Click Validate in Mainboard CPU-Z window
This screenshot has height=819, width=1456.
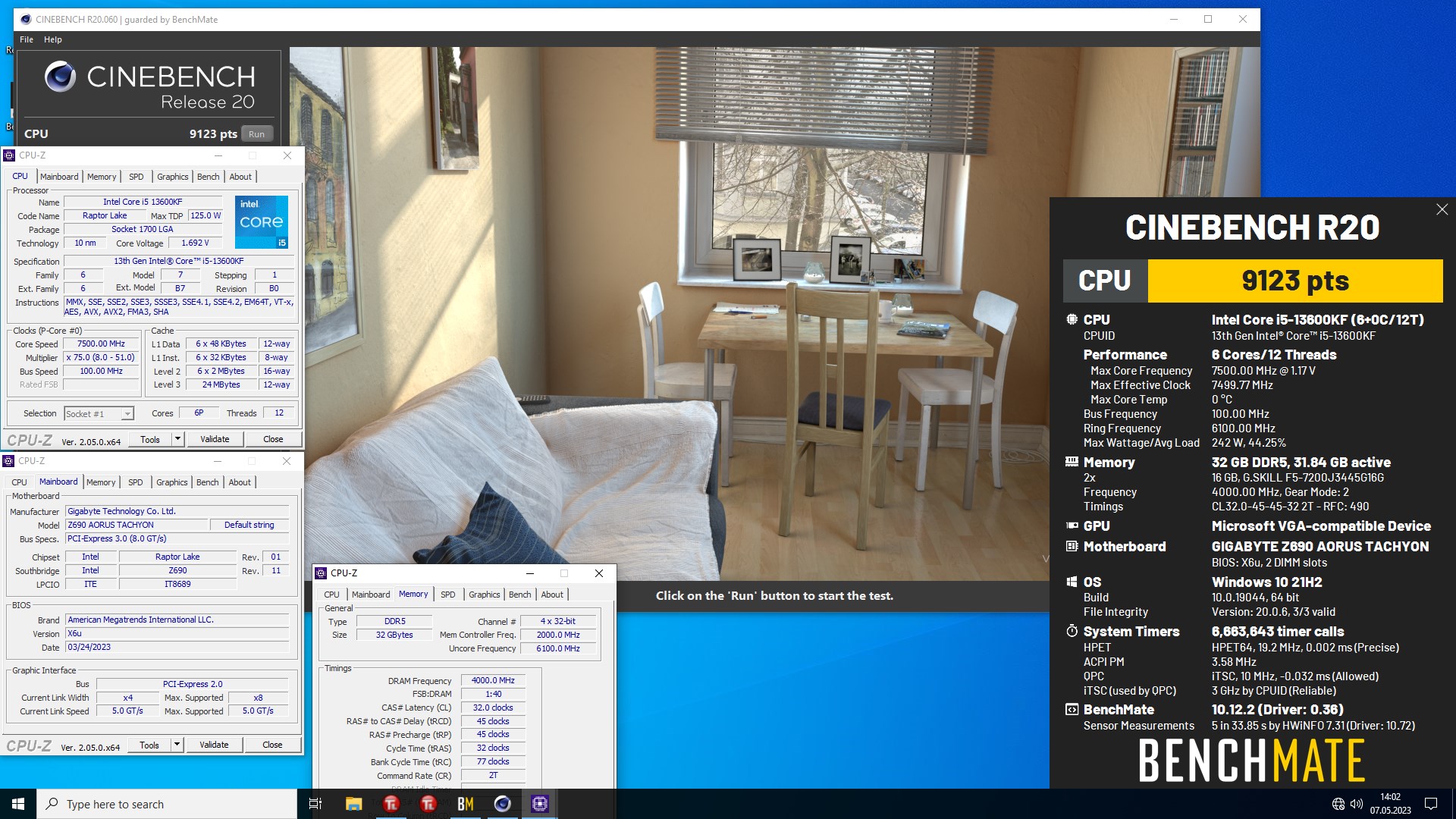coord(214,745)
